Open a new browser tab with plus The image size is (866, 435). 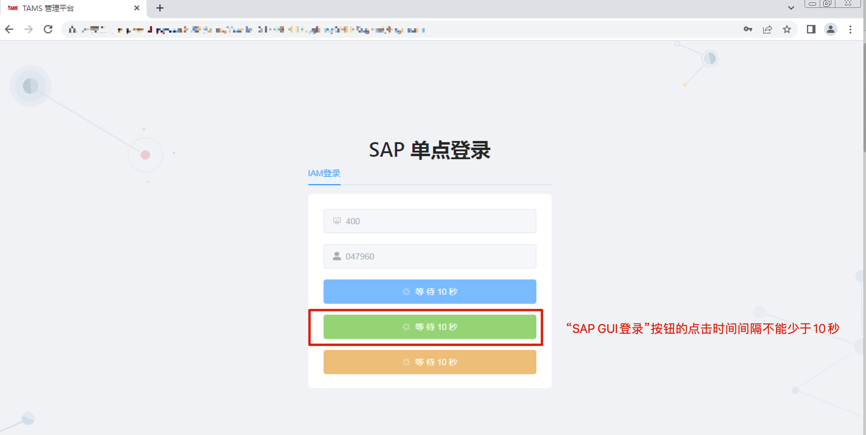click(x=160, y=8)
